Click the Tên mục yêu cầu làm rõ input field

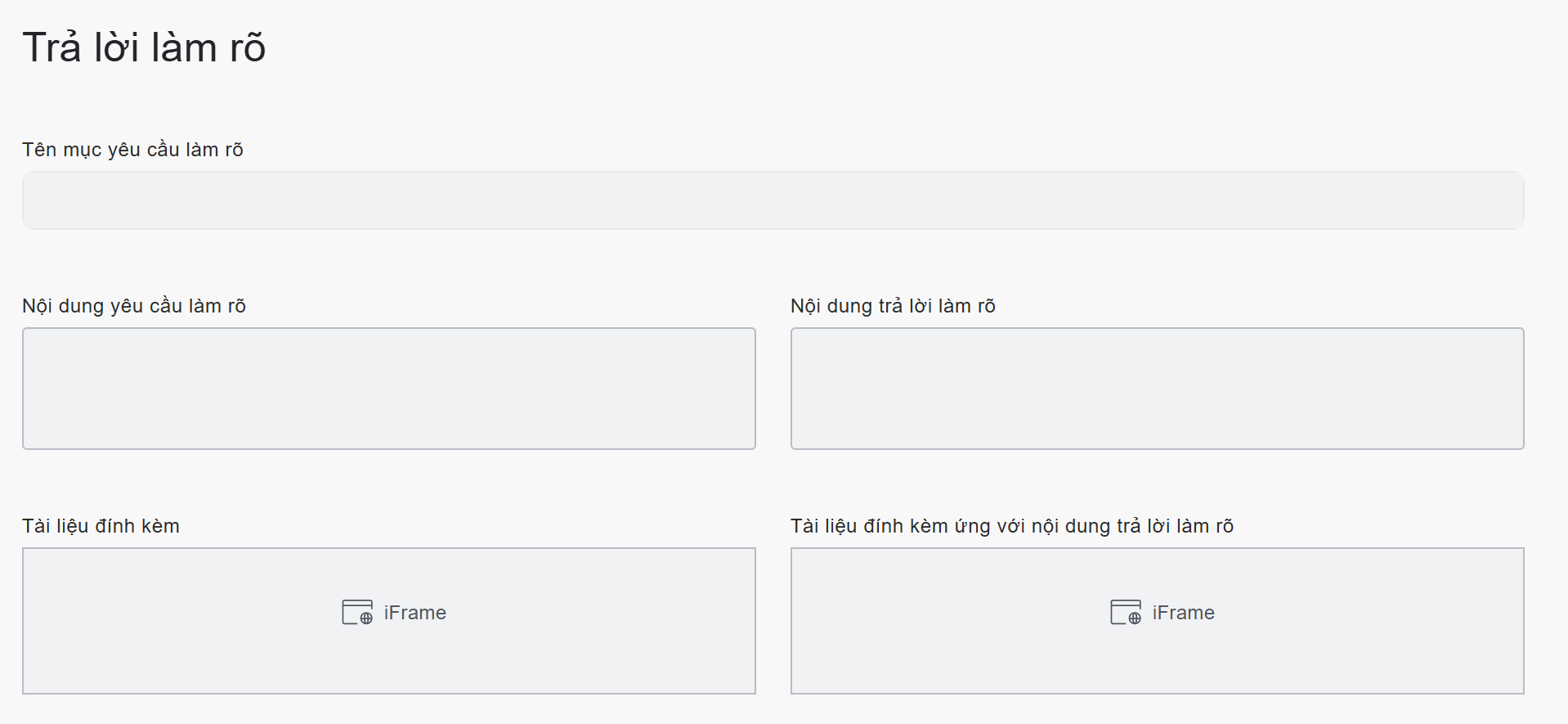coord(773,200)
